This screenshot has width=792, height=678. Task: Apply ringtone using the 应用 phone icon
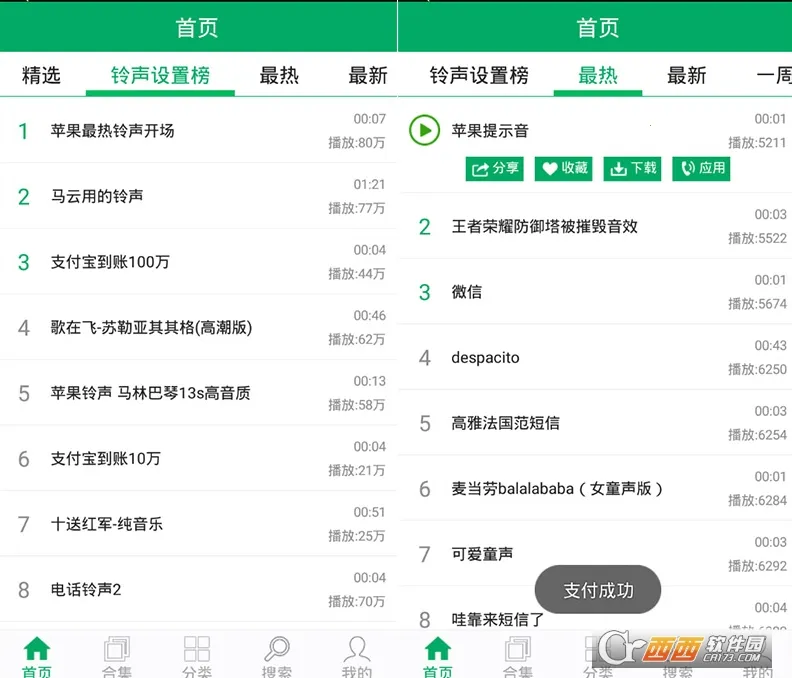(x=701, y=168)
